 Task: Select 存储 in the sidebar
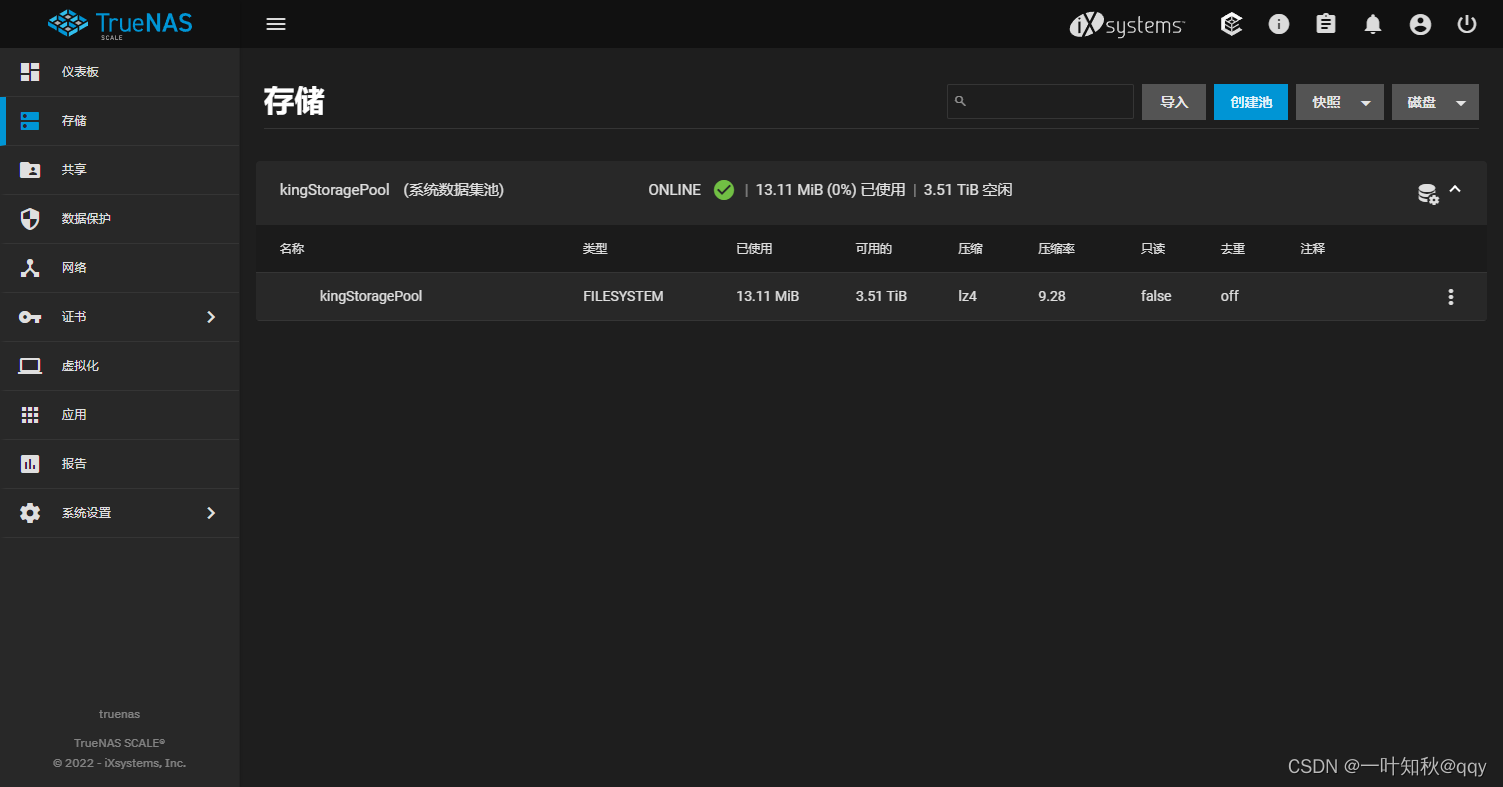click(120, 121)
